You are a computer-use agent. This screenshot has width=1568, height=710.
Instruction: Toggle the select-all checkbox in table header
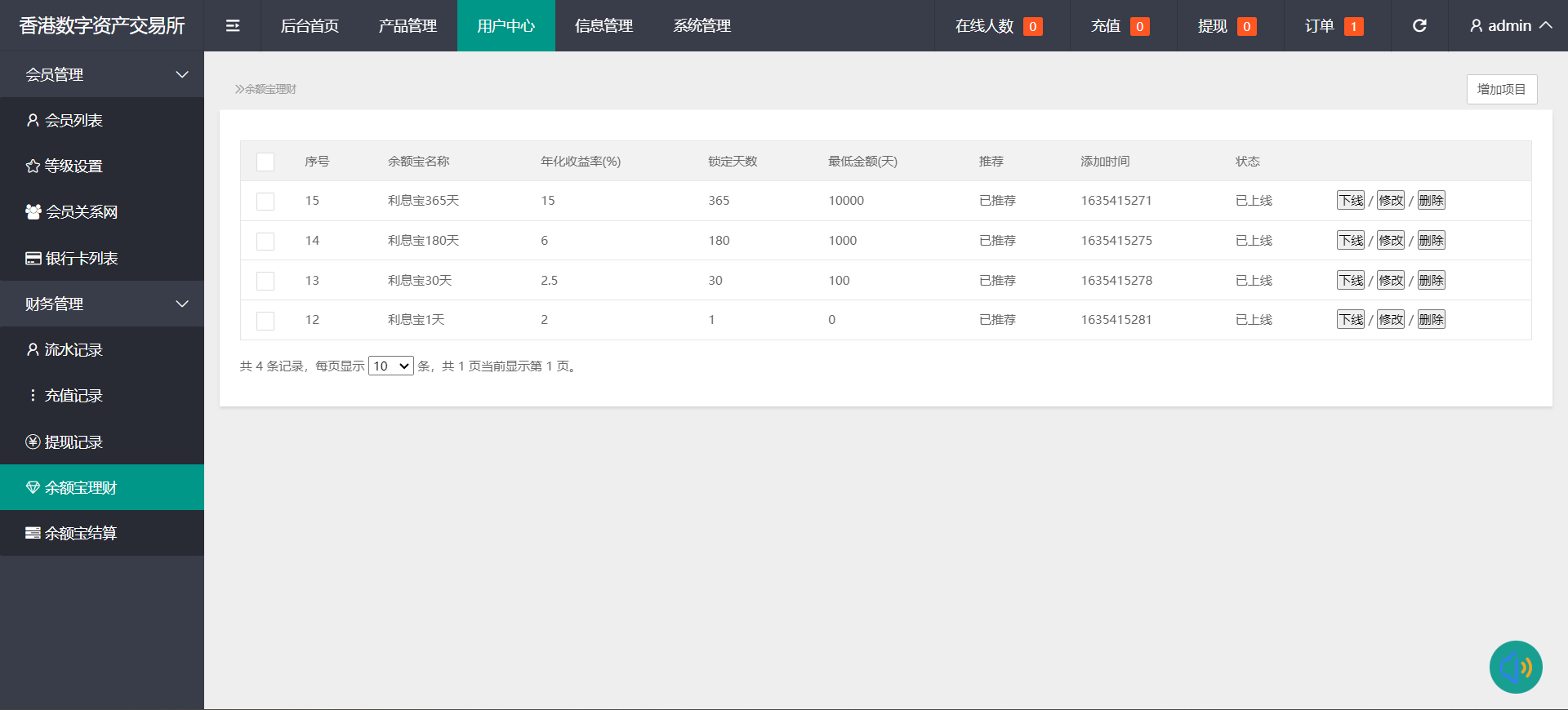[x=265, y=162]
